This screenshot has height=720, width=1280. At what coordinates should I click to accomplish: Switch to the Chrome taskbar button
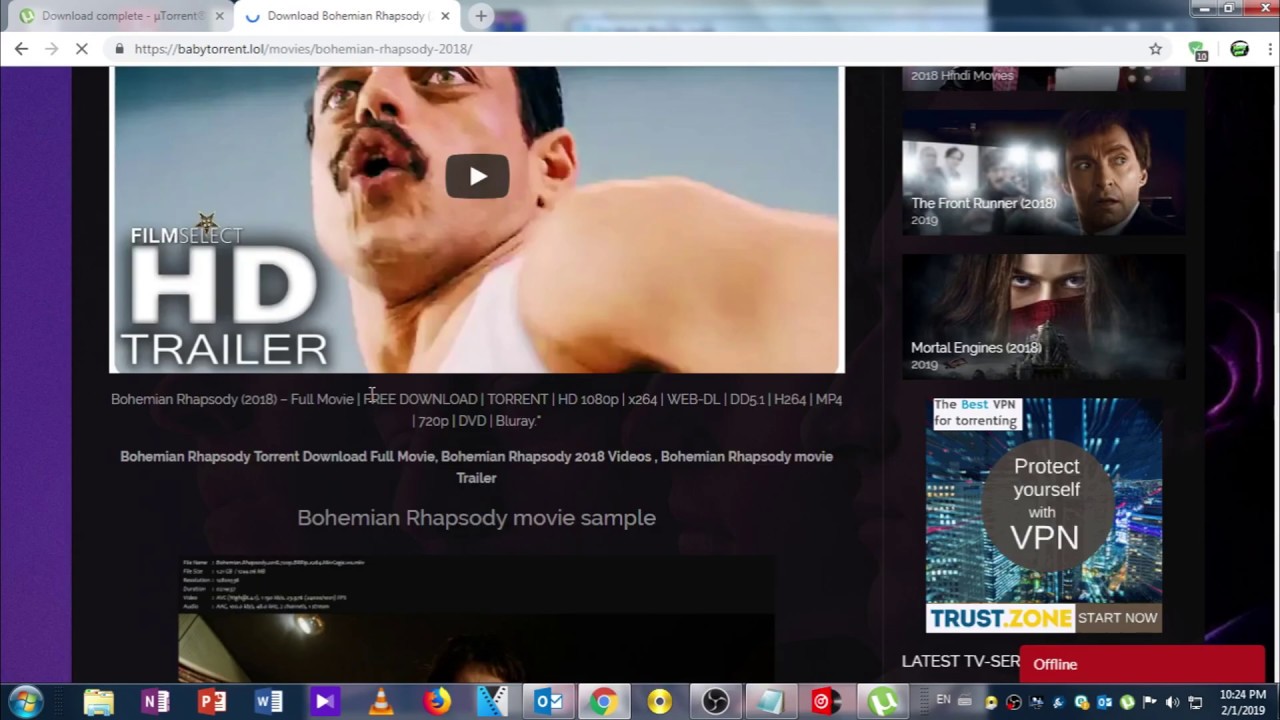[x=603, y=702]
